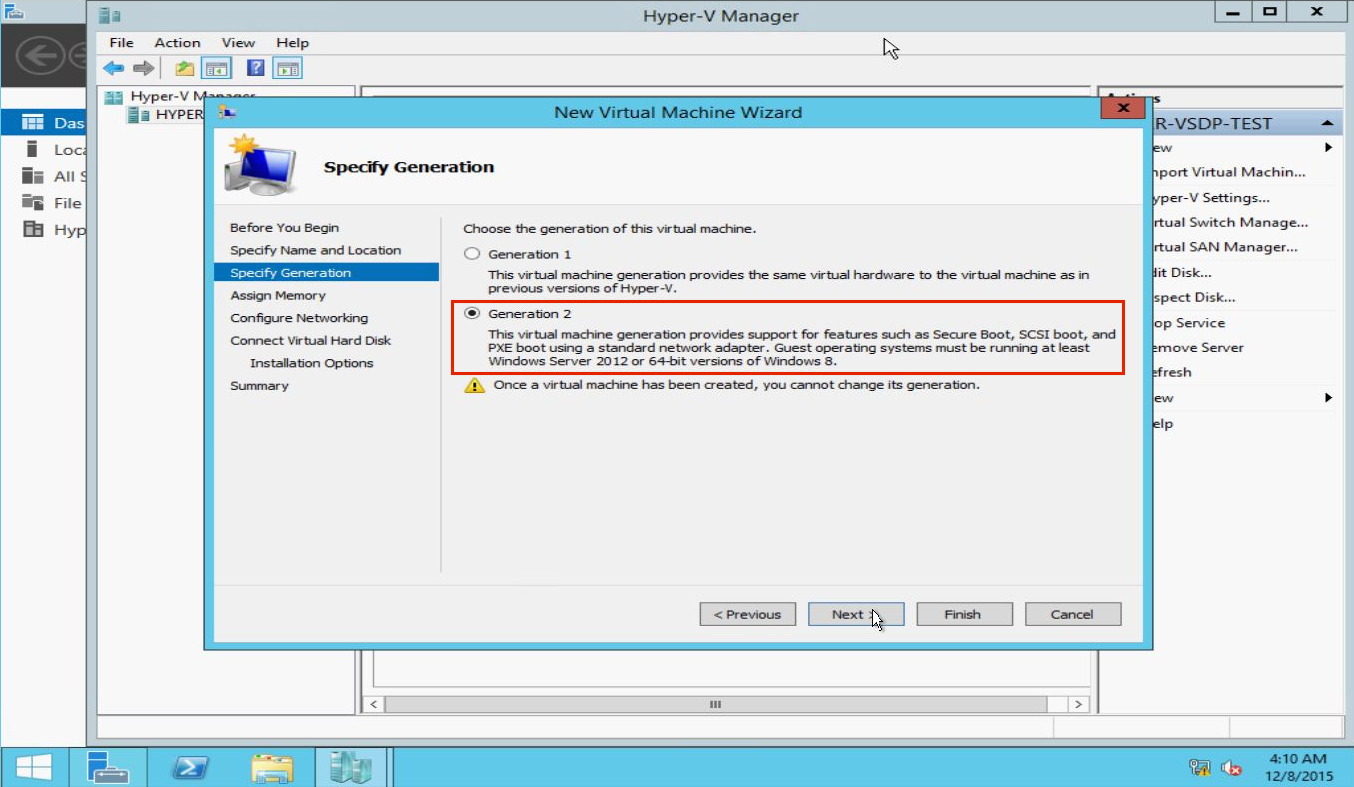Click the network status tray icon
The image size is (1354, 787).
tap(1199, 768)
